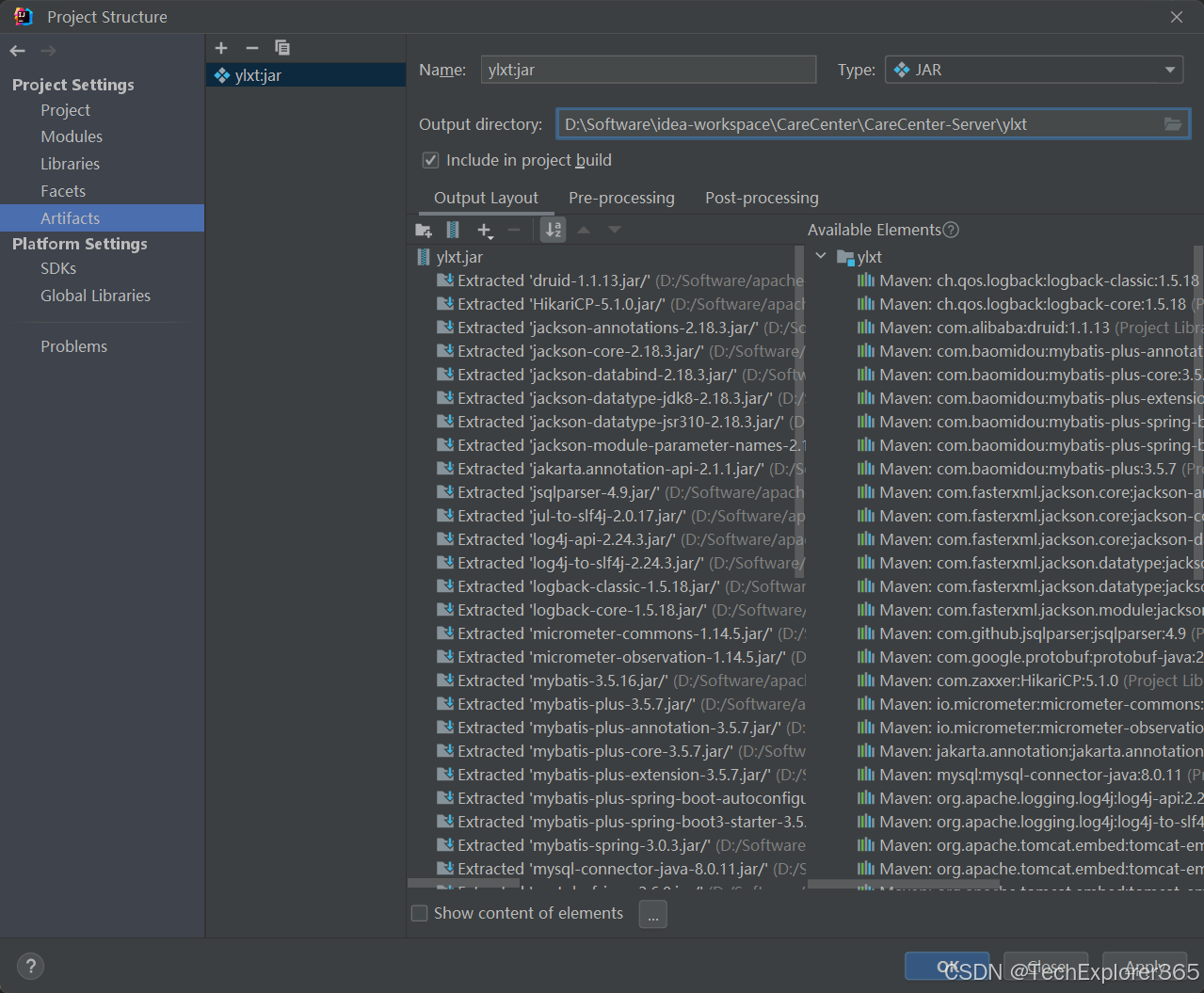The image size is (1204, 993).
Task: Enable Show content of elements checkbox
Action: pos(420,913)
